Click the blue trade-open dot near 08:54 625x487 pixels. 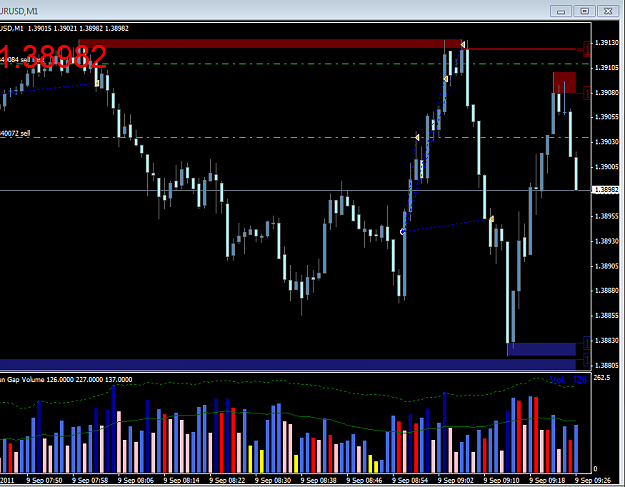pos(403,232)
